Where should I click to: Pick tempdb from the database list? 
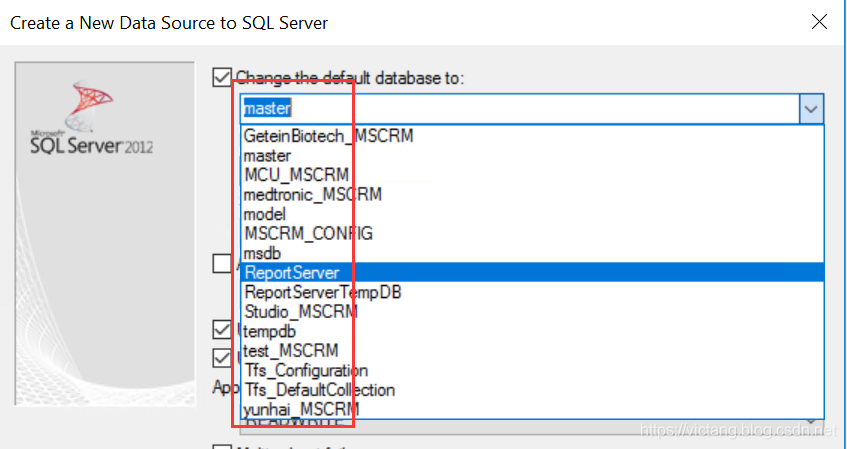click(x=532, y=331)
